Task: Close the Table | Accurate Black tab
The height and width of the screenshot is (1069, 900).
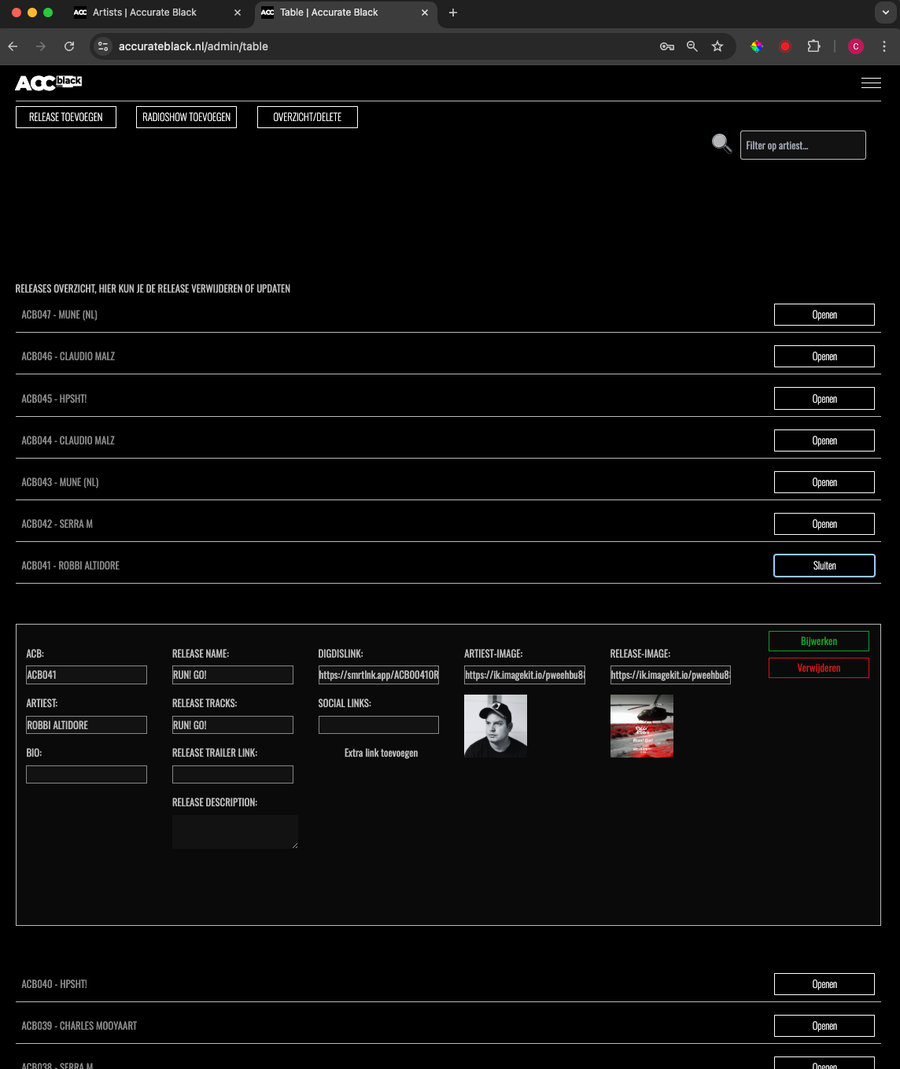Action: (x=424, y=12)
